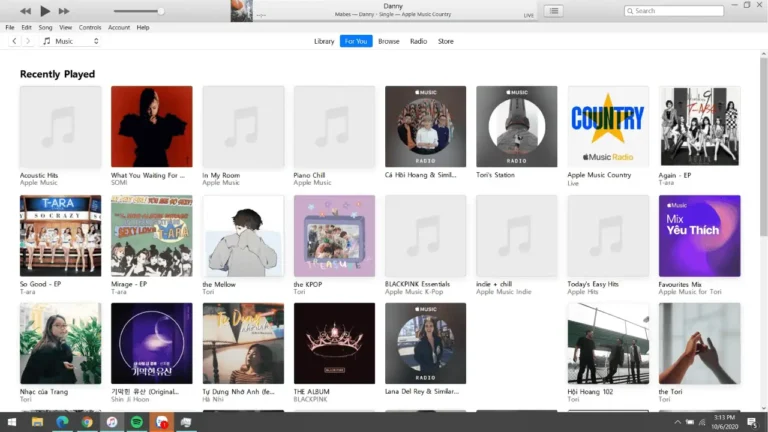This screenshot has height=432, width=768.
Task: Open the Shin Ji Hoon album cover
Action: [152, 343]
